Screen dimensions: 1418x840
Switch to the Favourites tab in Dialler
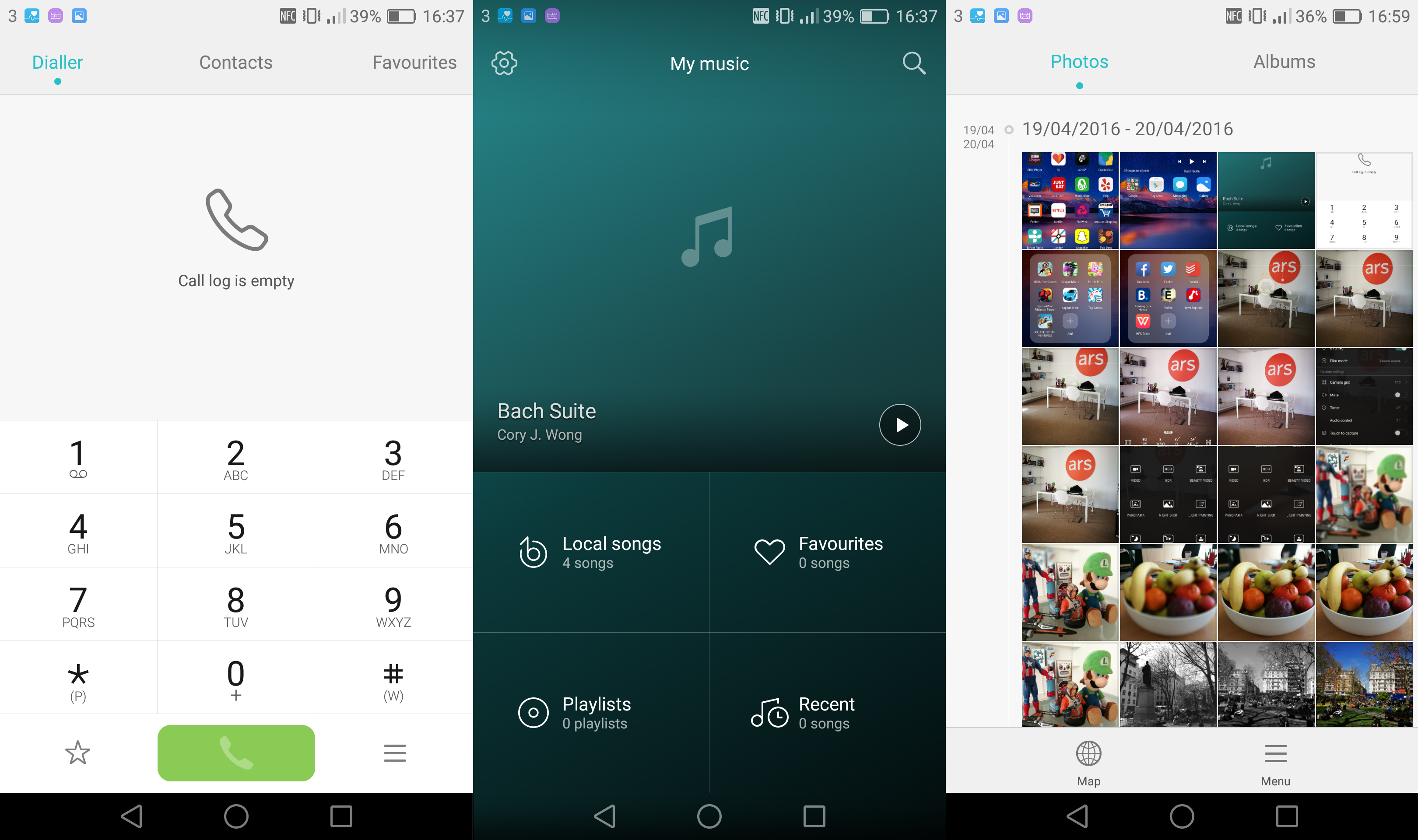(414, 62)
